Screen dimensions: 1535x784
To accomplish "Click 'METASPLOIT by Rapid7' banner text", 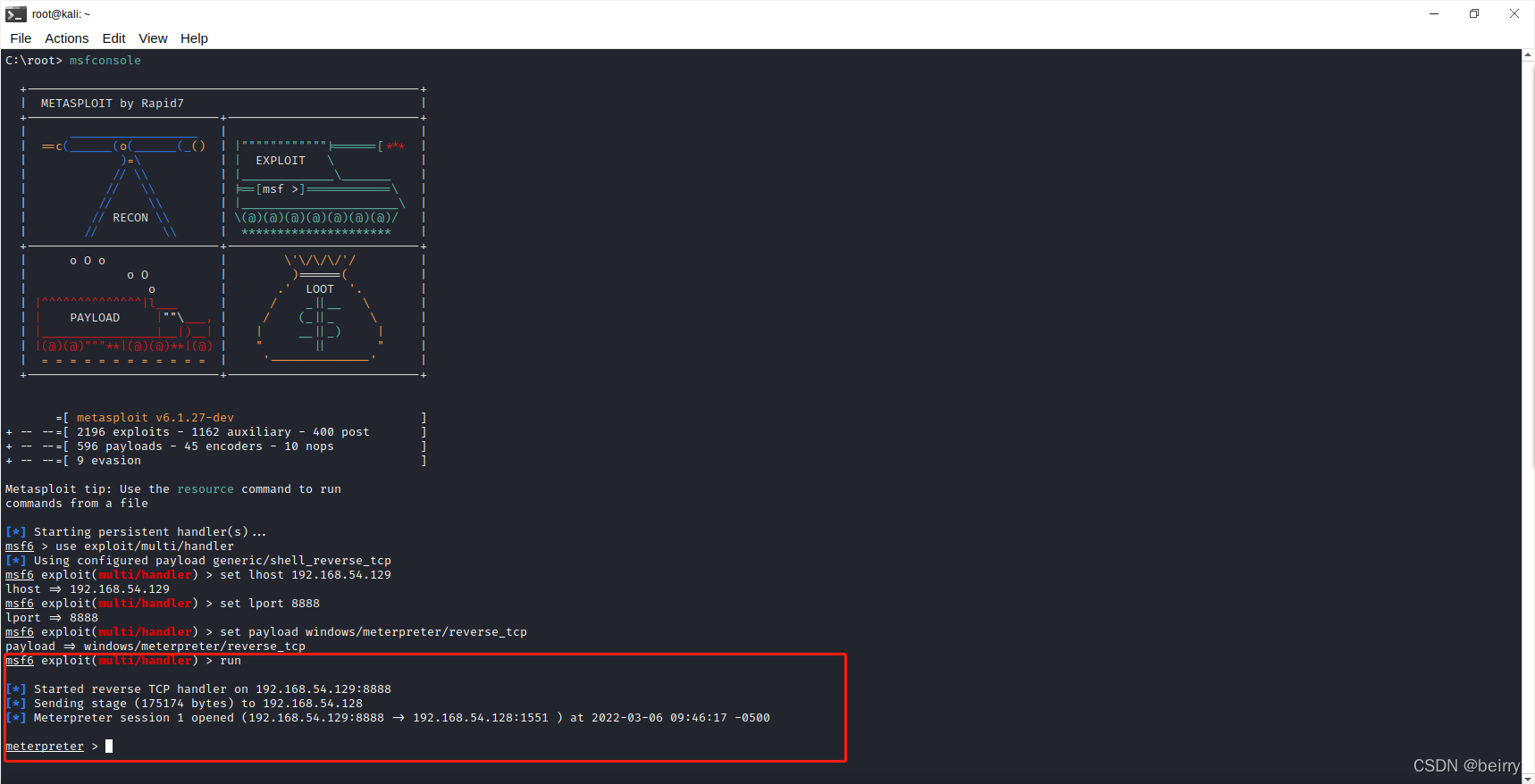I will point(113,104).
